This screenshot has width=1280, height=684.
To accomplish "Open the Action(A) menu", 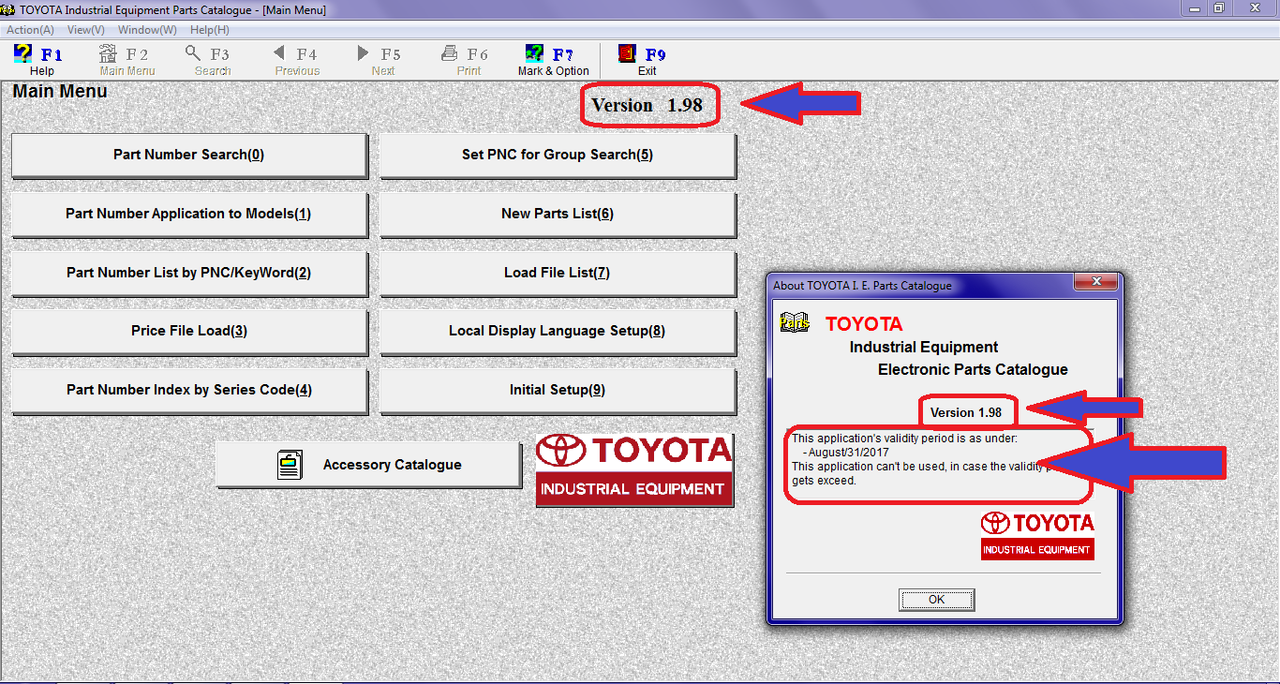I will tap(30, 30).
